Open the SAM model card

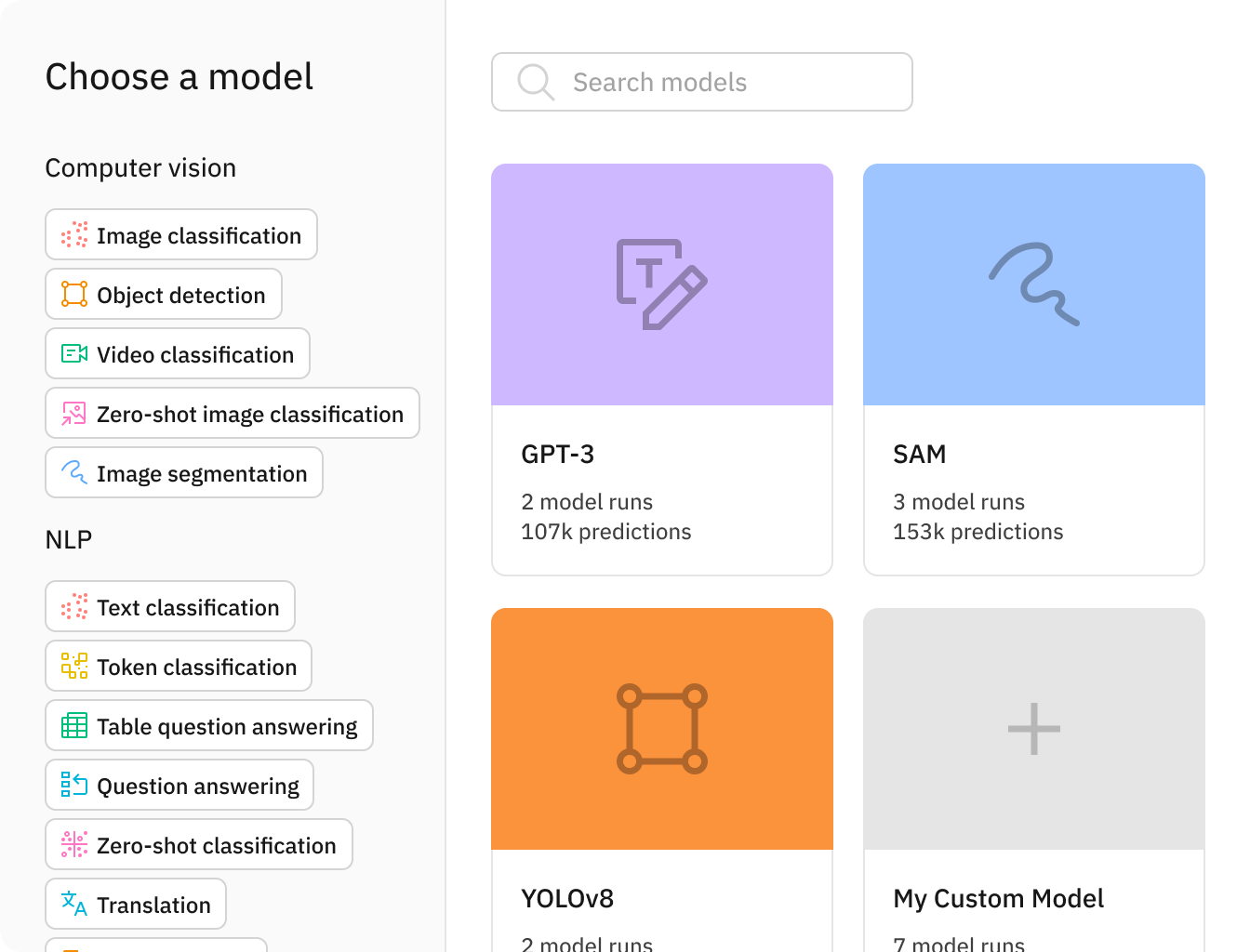click(1033, 369)
